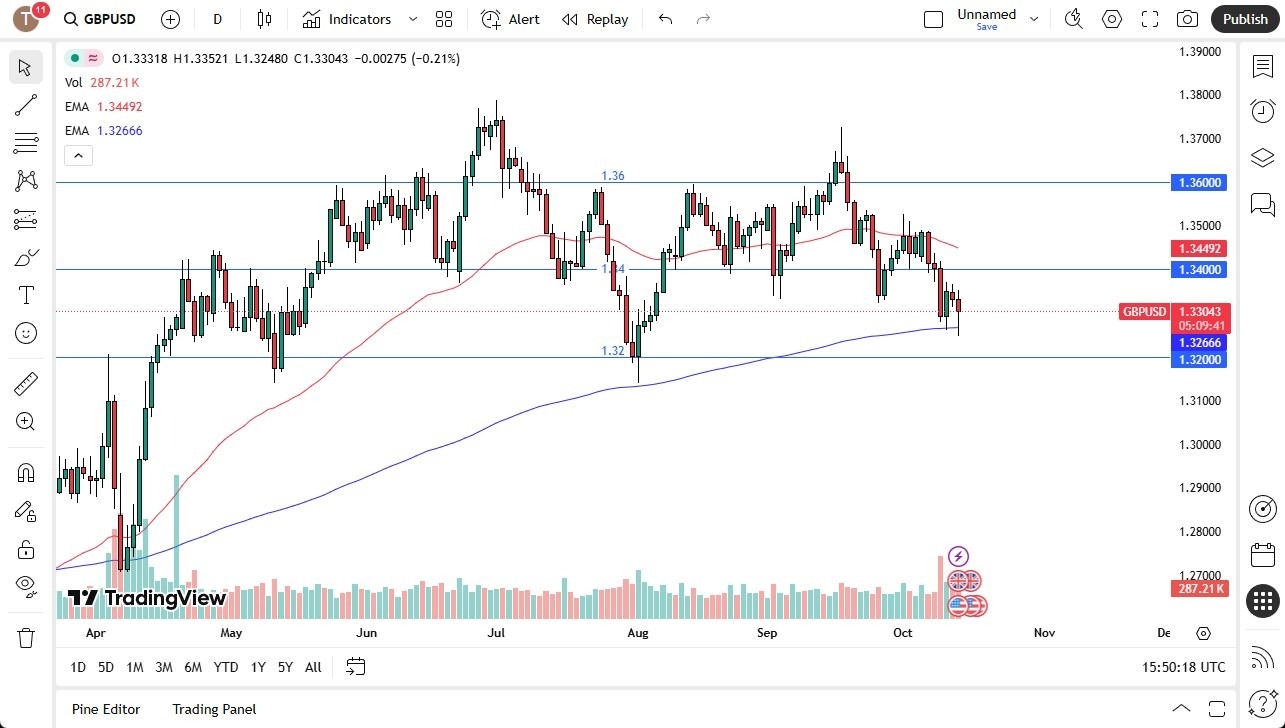The image size is (1285, 728).
Task: Expand the layout menu beside Unnamed
Action: pyautogui.click(x=1035, y=17)
